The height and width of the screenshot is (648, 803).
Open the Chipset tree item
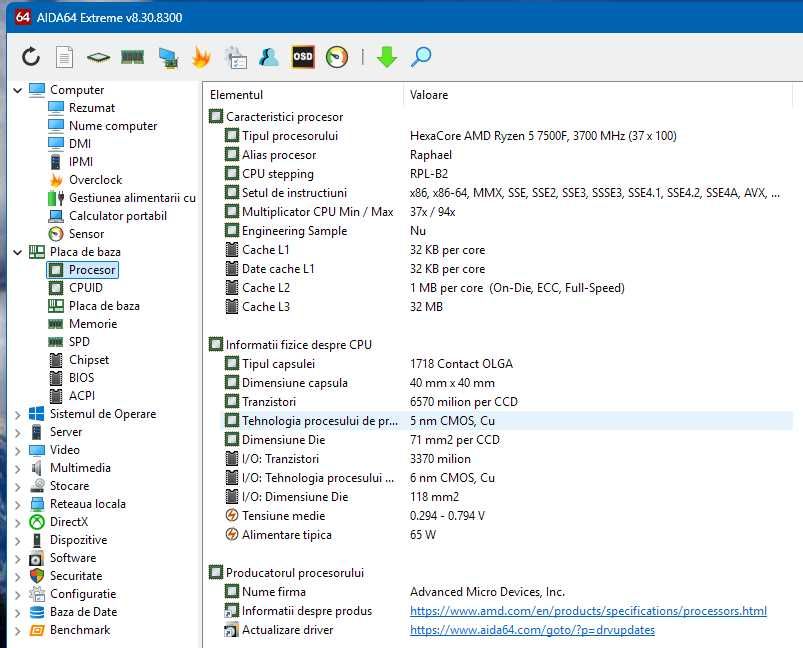click(79, 360)
